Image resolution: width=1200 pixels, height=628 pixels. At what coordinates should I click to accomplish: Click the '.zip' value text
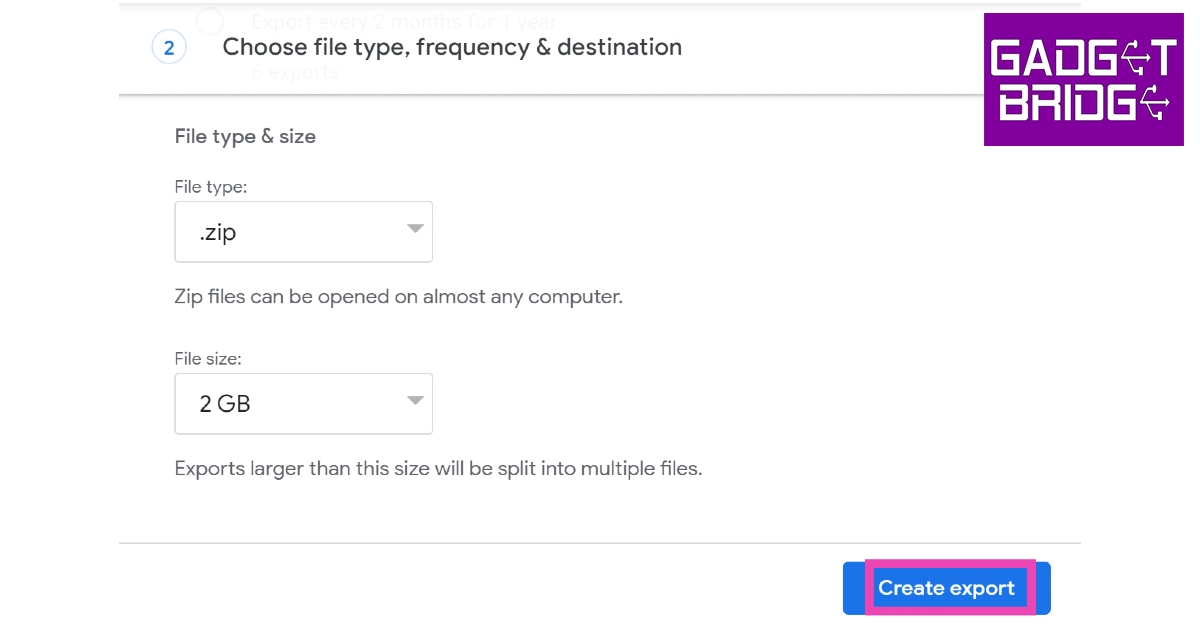(217, 233)
